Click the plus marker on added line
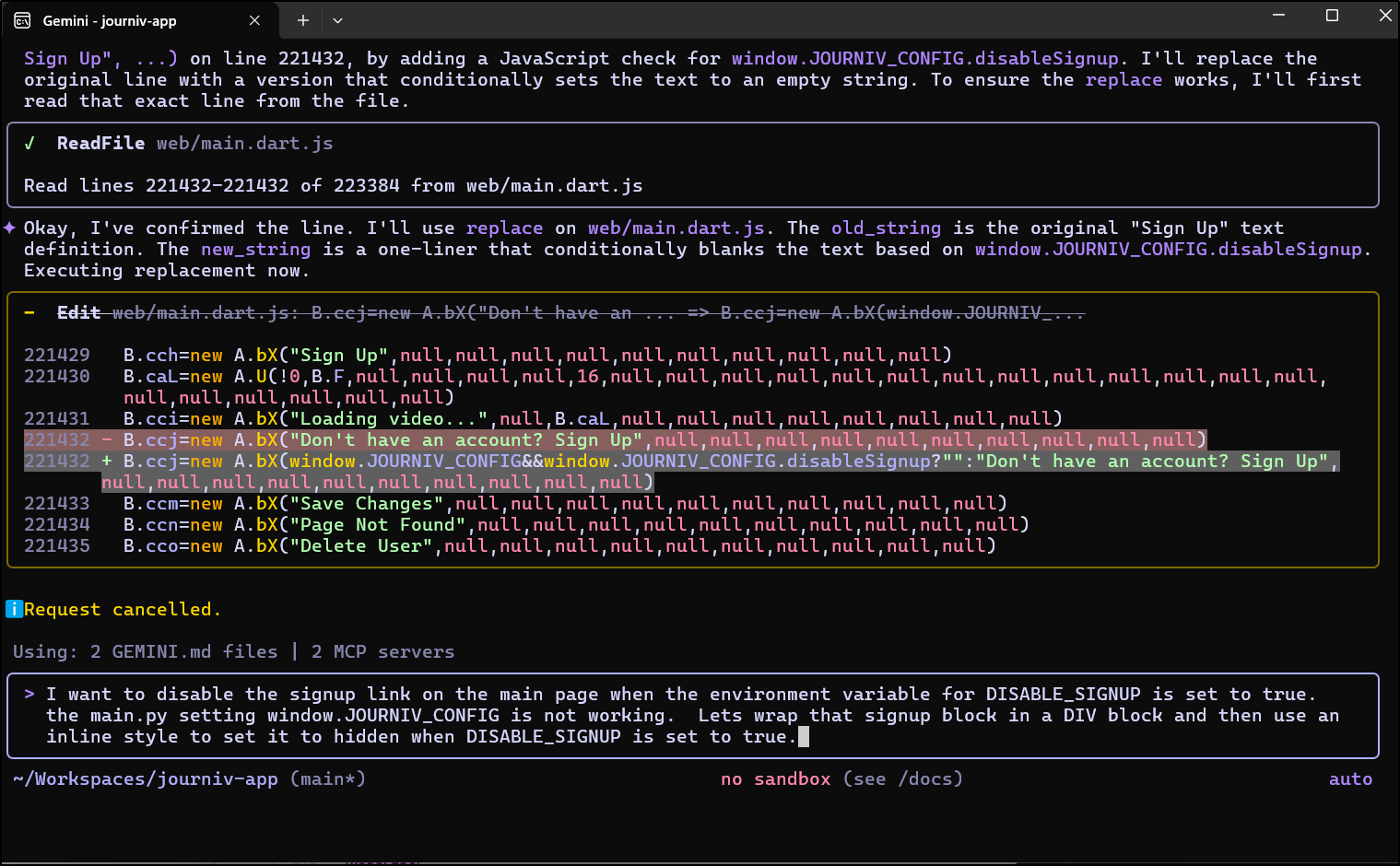The height and width of the screenshot is (866, 1400). pyautogui.click(x=107, y=461)
